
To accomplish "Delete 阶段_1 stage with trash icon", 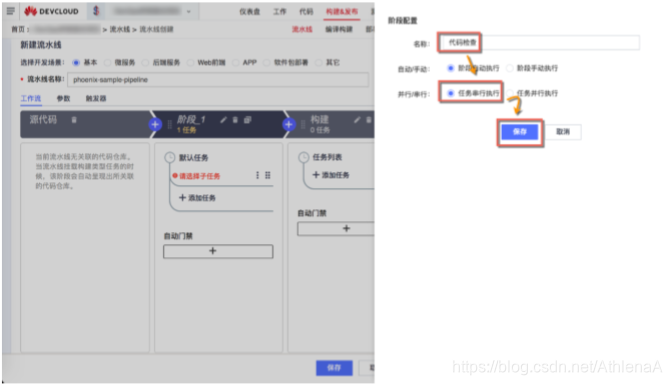I will coord(235,120).
